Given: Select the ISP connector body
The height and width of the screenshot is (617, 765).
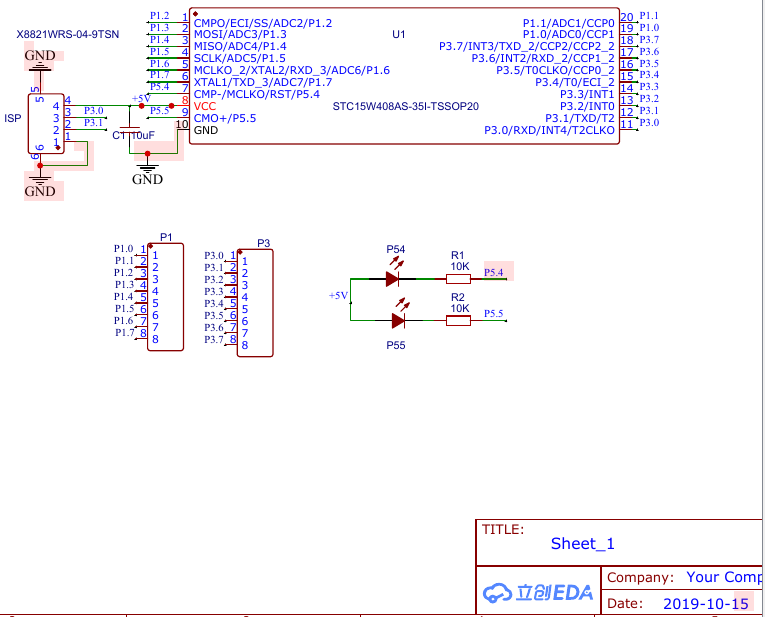Looking at the screenshot, I should click(x=46, y=124).
